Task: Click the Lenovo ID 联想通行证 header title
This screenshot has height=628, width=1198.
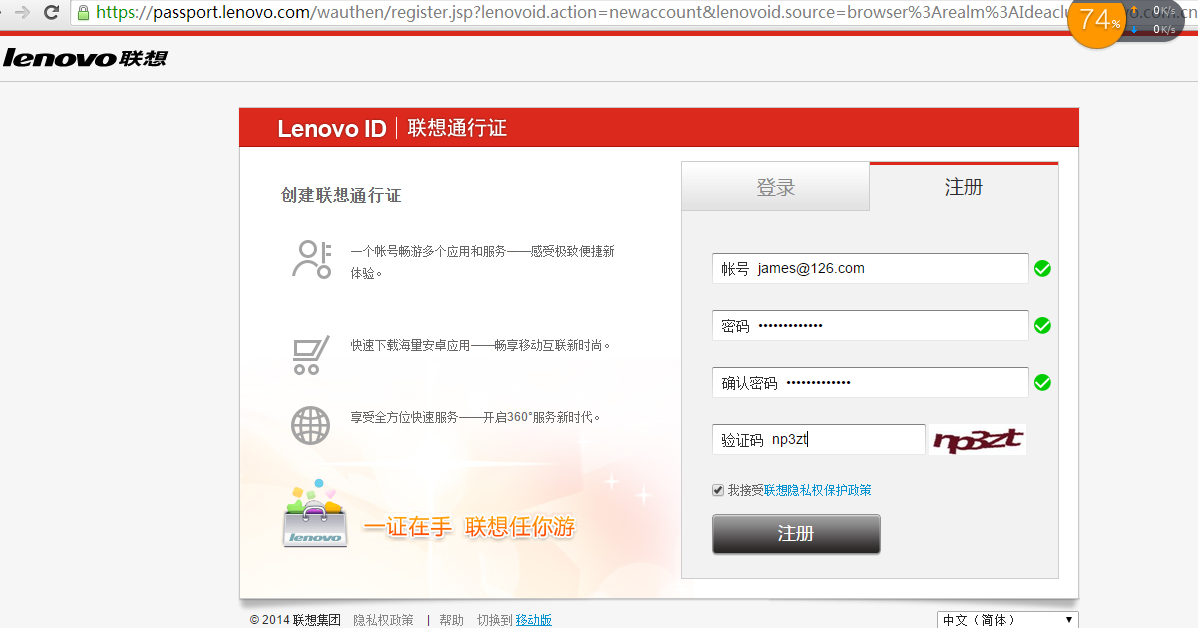Action: [392, 128]
